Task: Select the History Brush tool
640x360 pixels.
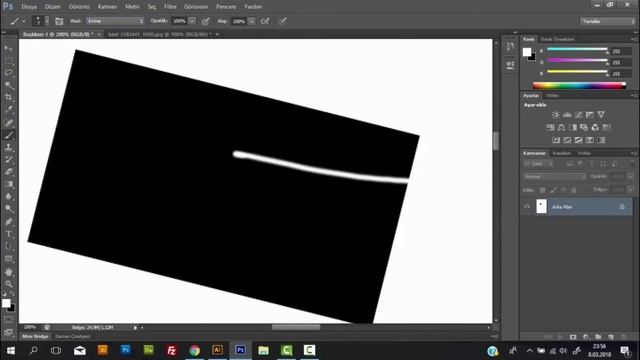Action: (x=9, y=160)
